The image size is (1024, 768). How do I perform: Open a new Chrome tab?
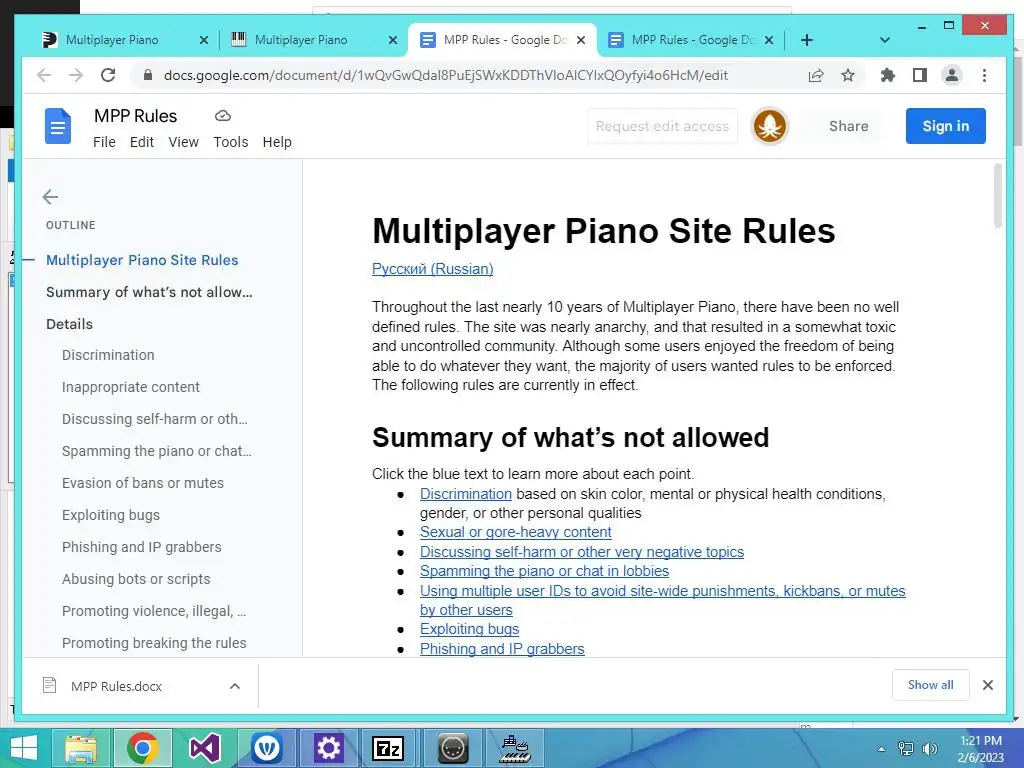coord(807,40)
